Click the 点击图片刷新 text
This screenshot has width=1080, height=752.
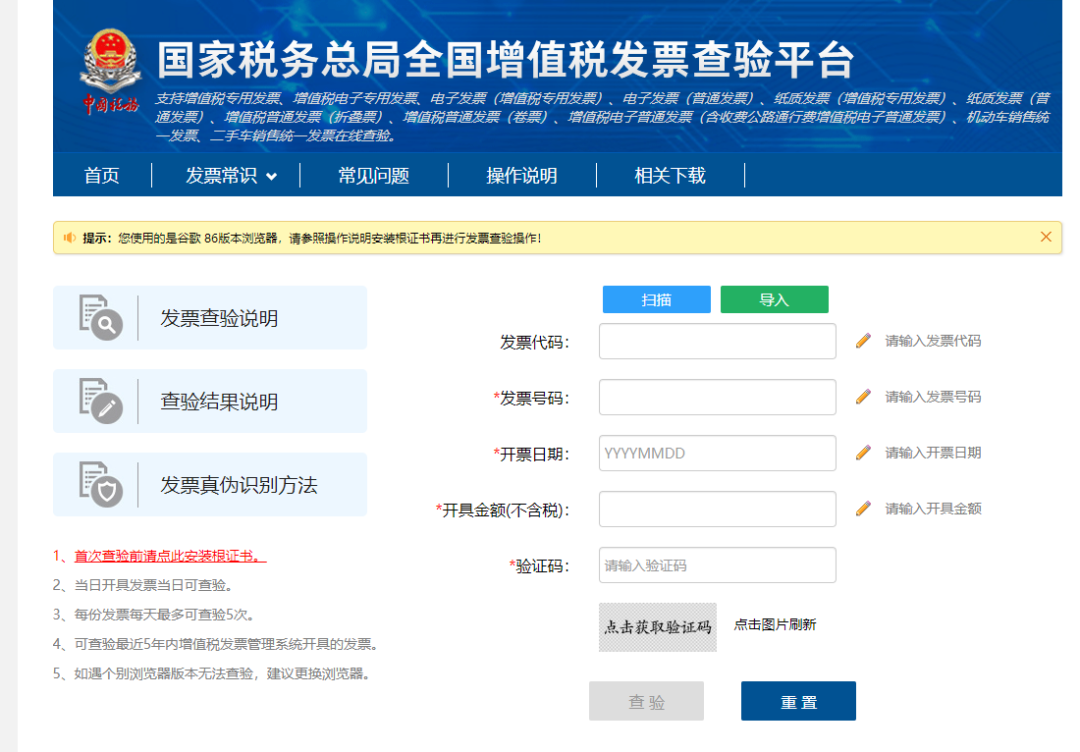(x=775, y=625)
